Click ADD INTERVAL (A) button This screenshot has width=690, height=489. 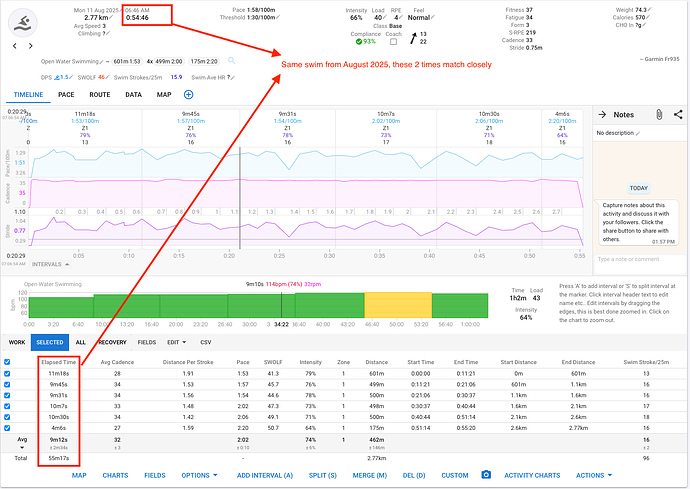pos(265,475)
